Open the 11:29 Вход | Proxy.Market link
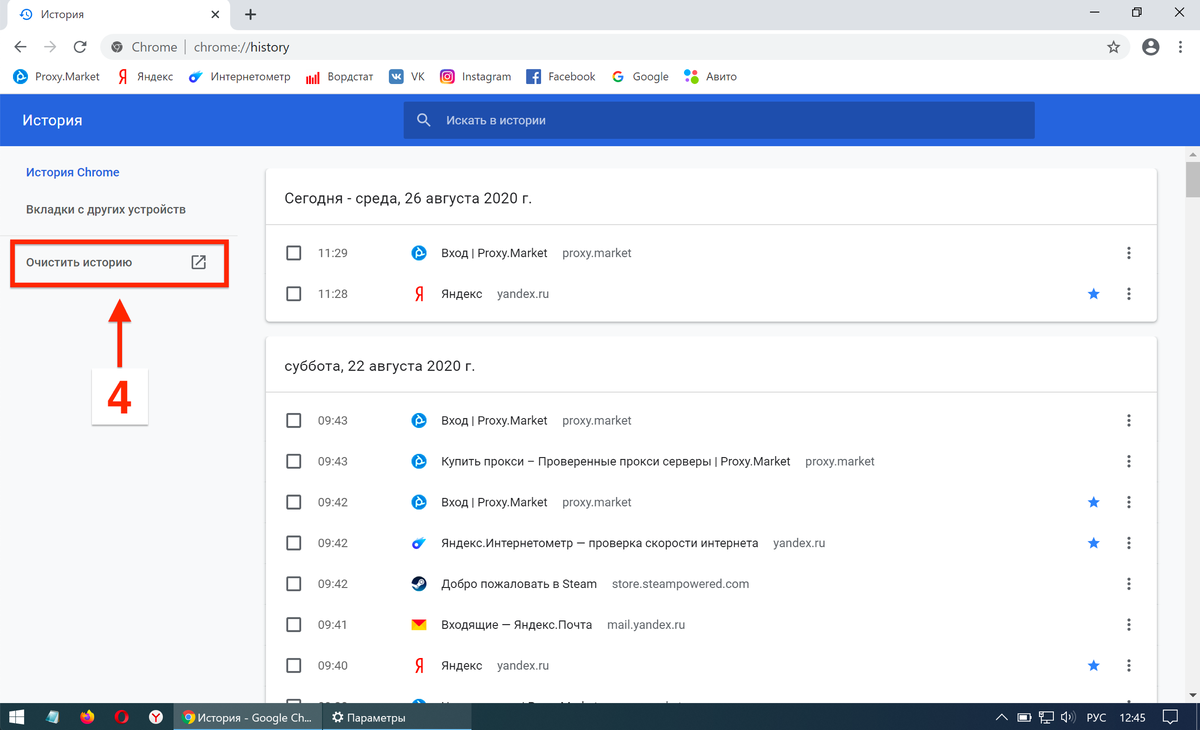1200x730 pixels. (494, 253)
